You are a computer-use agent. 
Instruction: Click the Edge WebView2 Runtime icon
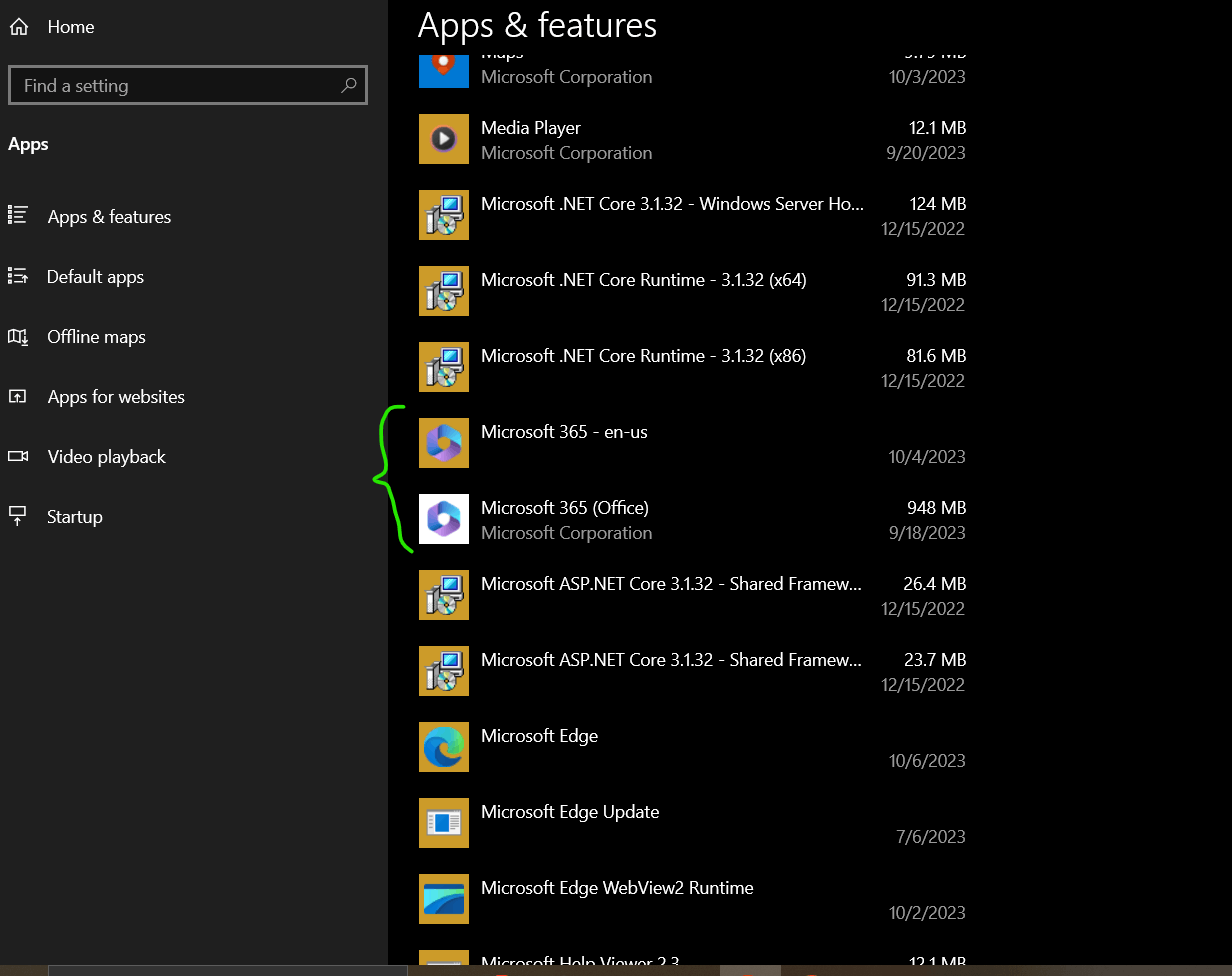[444, 899]
